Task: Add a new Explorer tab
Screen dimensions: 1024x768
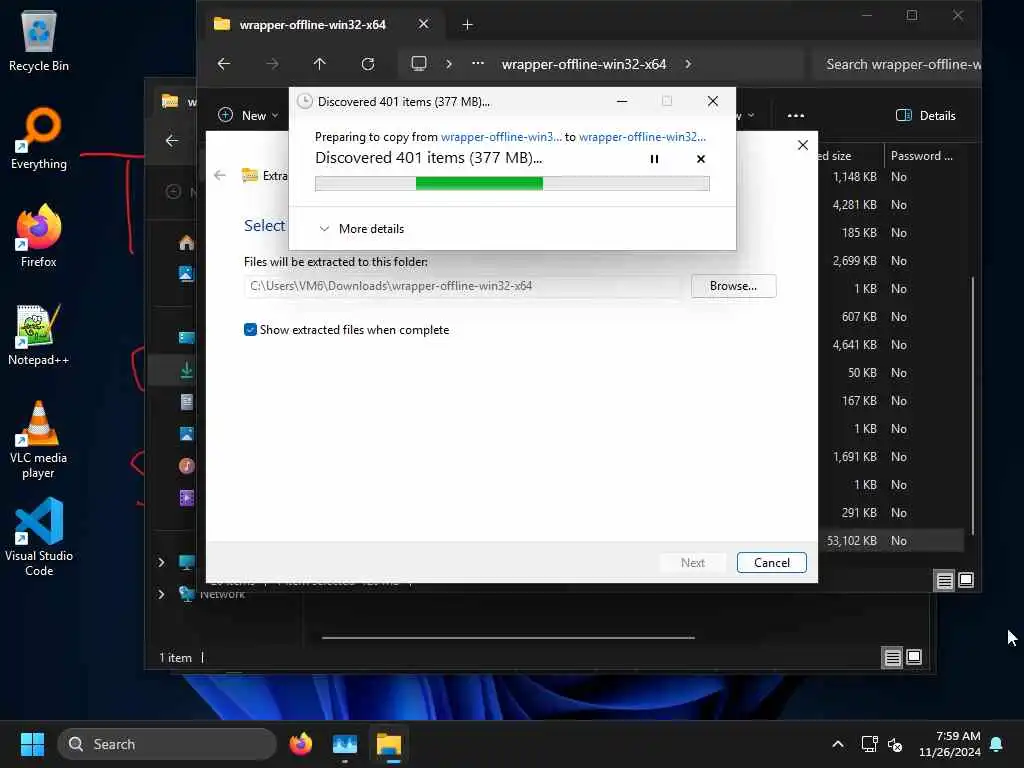Action: 467,25
